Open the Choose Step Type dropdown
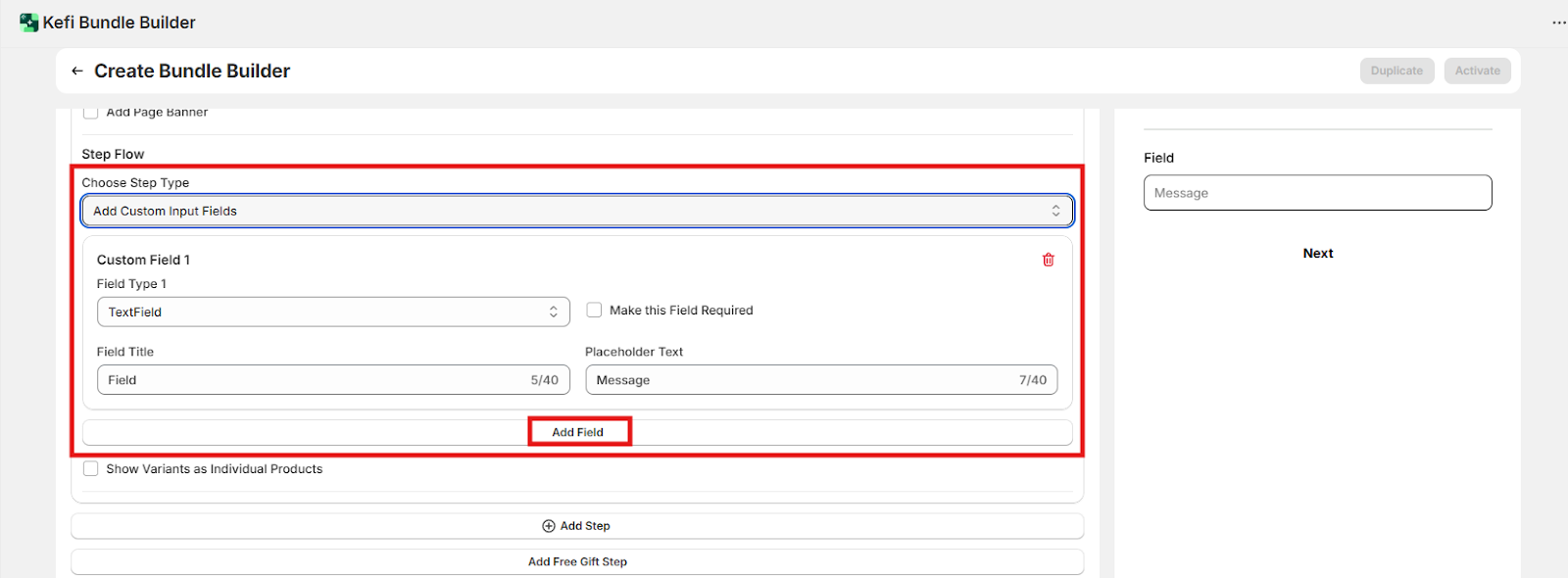The image size is (1568, 578). click(576, 212)
